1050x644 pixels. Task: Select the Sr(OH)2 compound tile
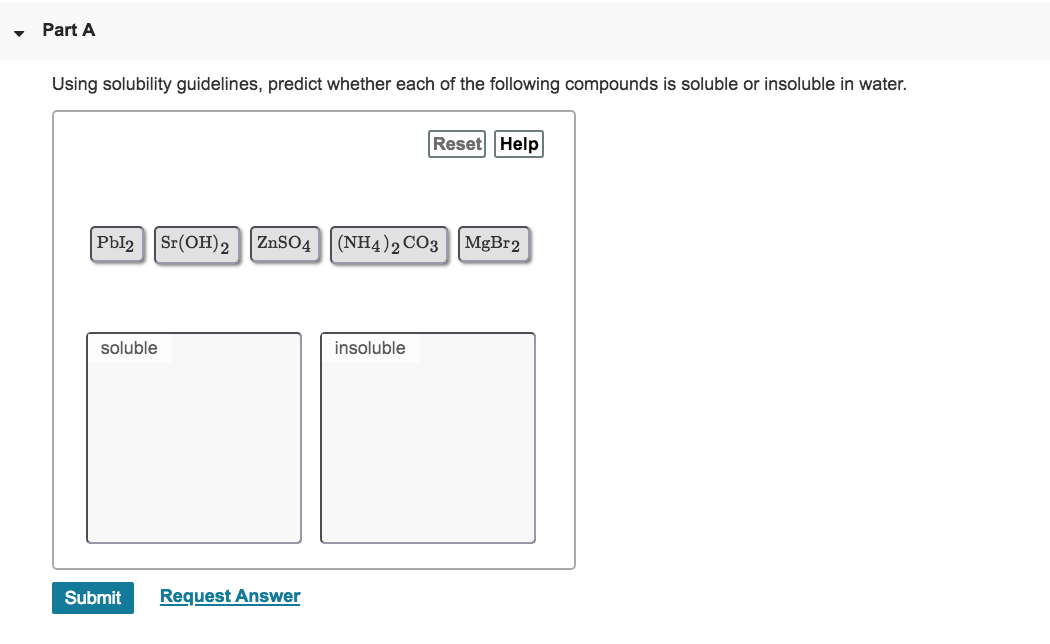click(196, 244)
